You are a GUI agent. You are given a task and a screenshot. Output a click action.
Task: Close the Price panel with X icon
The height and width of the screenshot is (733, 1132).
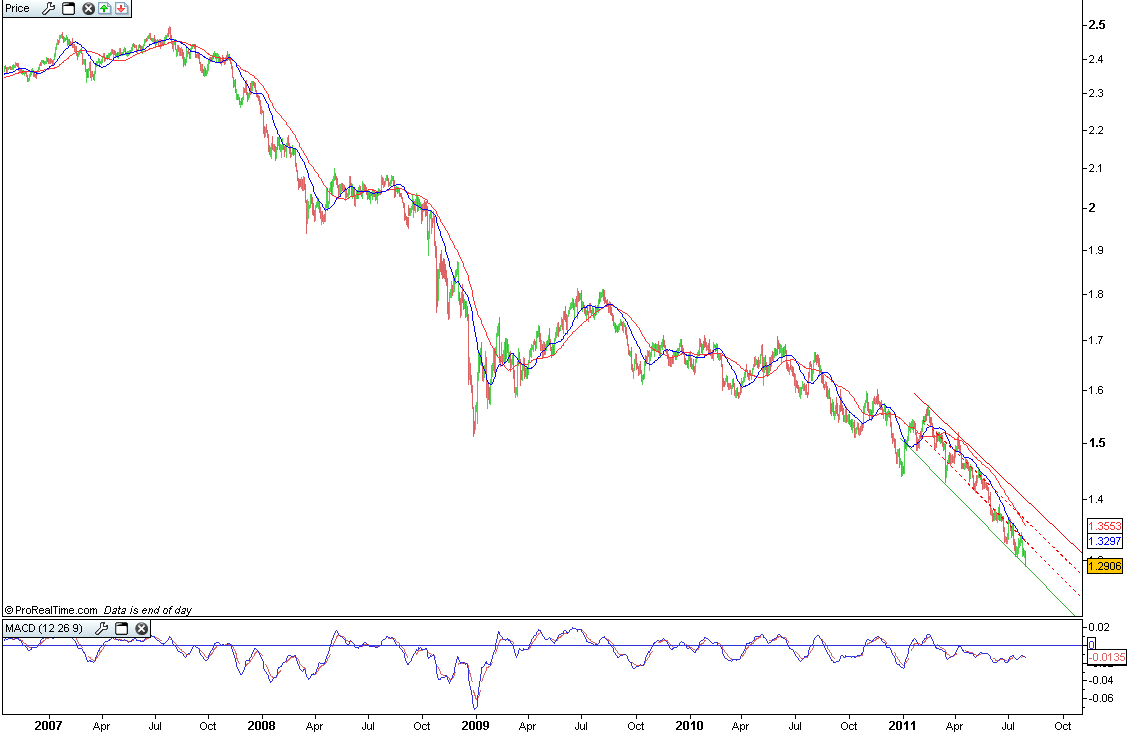tap(88, 9)
